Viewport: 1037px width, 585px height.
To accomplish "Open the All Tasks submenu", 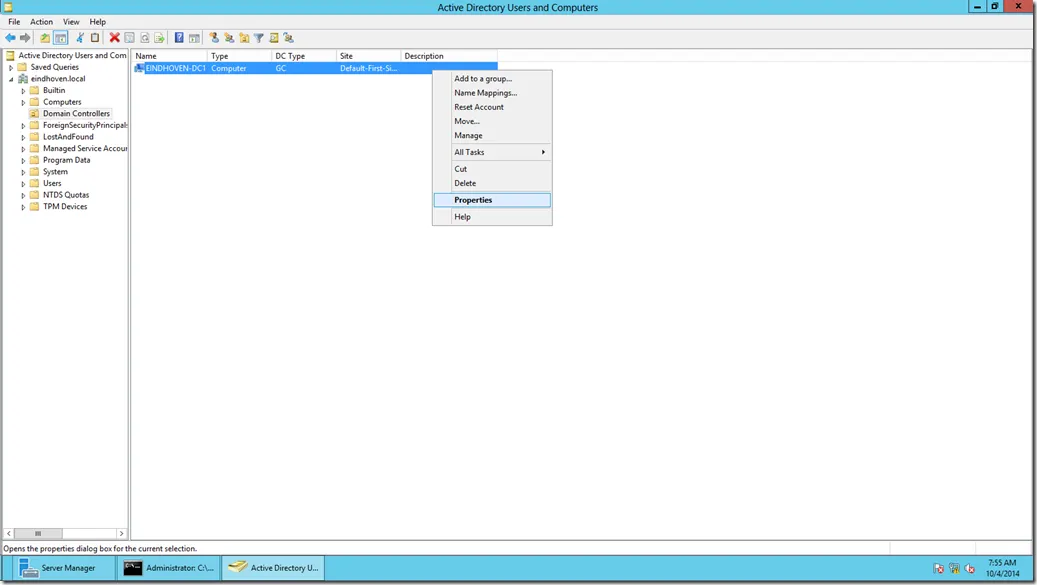I will click(x=492, y=152).
